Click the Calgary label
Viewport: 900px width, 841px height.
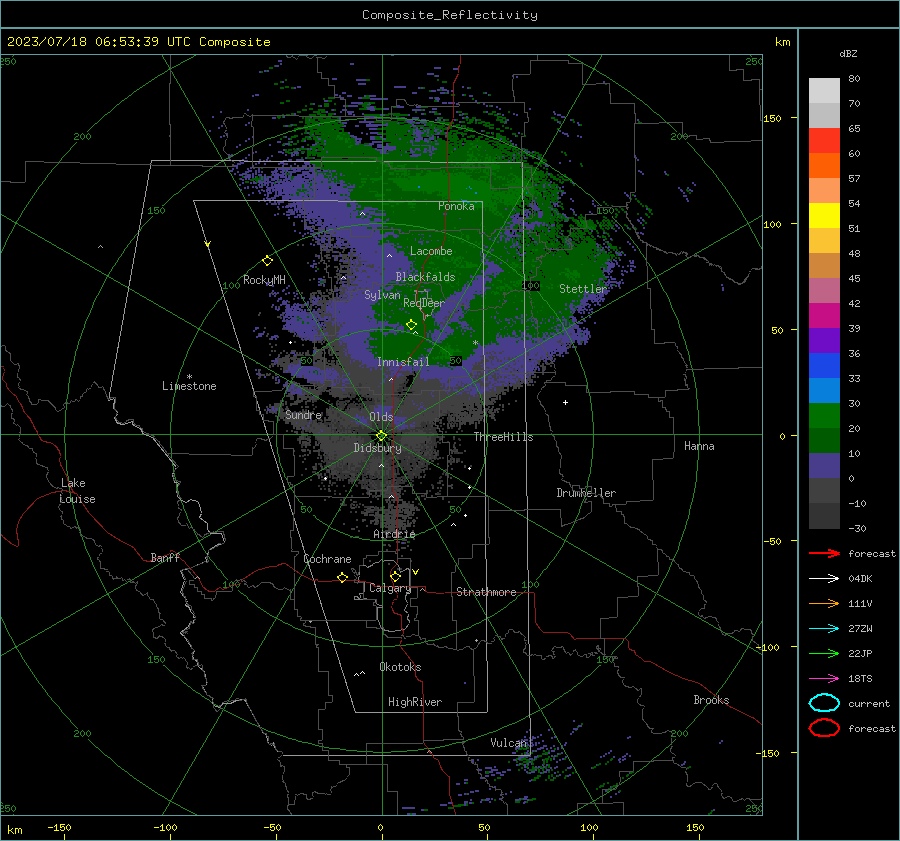coord(390,588)
